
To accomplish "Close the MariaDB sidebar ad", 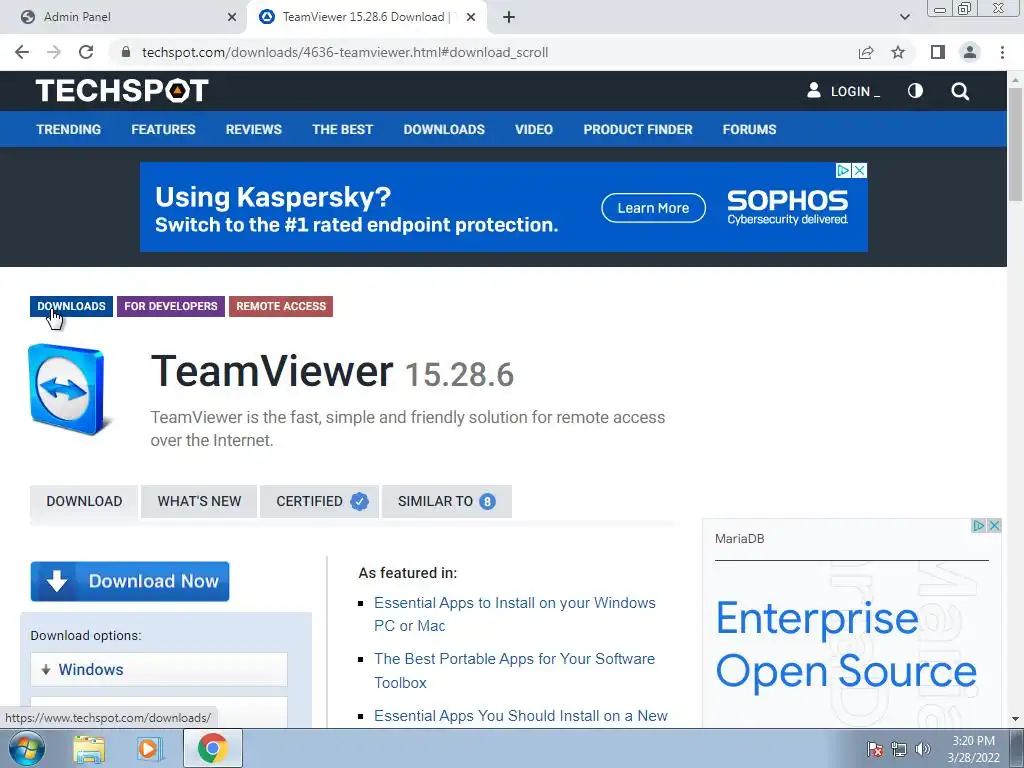I will pyautogui.click(x=994, y=526).
